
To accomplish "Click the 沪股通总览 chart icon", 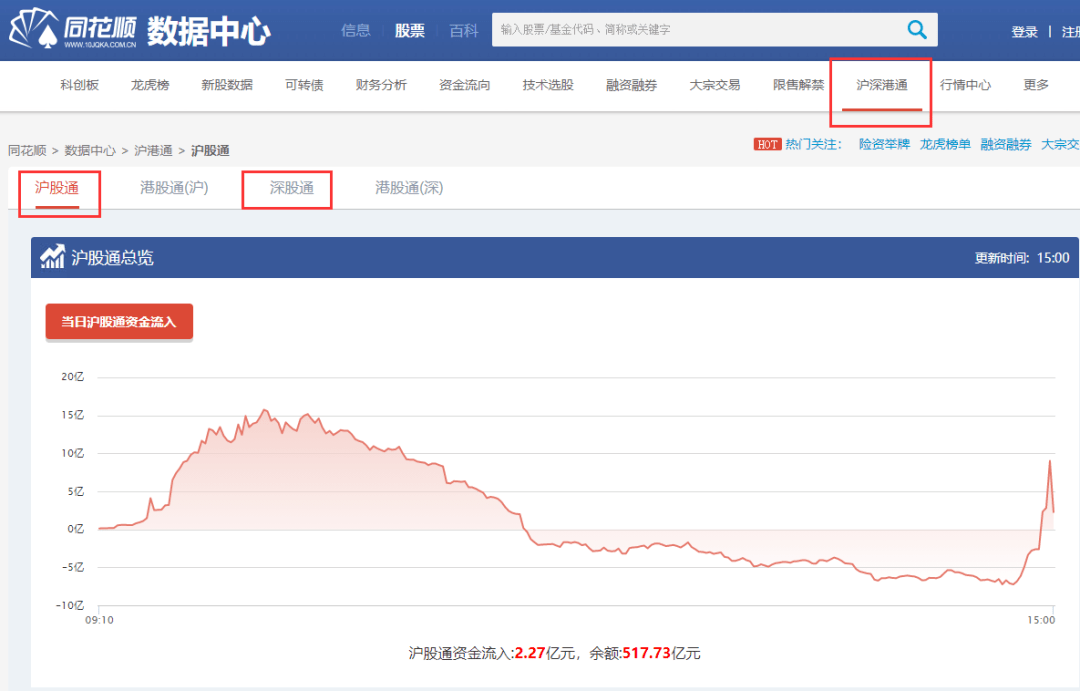I will pos(52,257).
